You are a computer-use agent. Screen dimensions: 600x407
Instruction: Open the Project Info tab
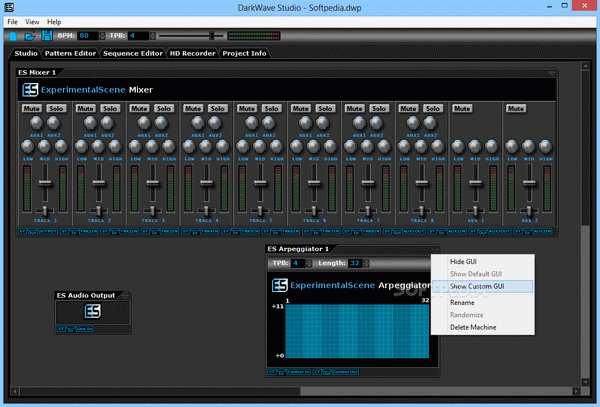point(244,54)
